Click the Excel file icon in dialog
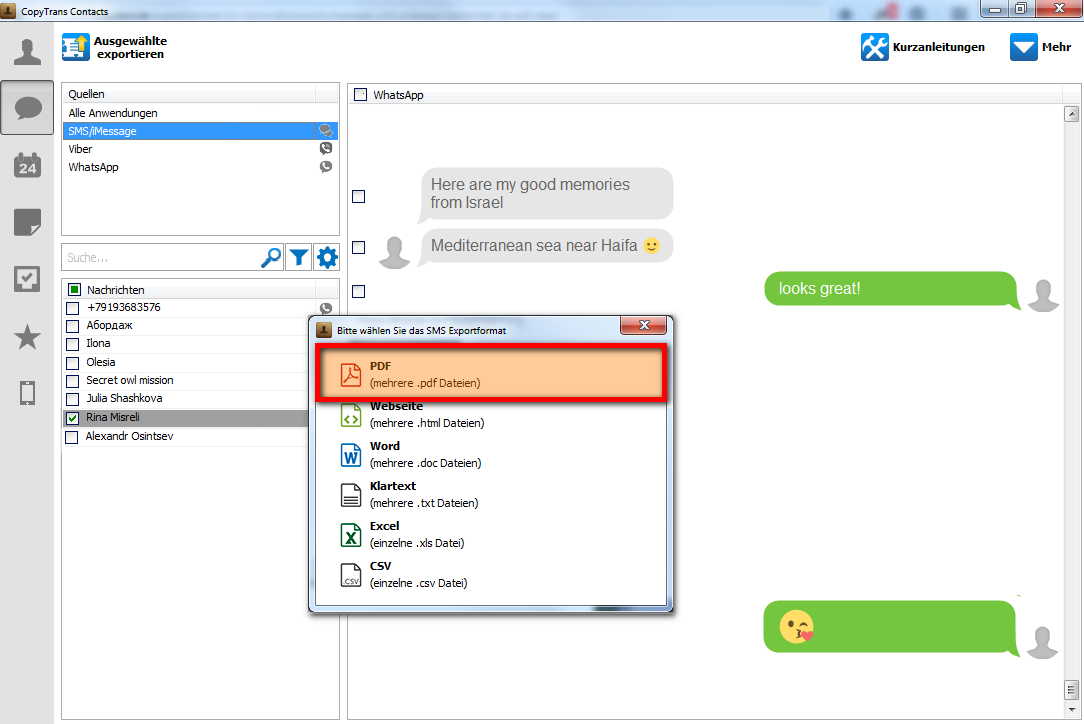This screenshot has width=1084, height=724. pos(351,535)
